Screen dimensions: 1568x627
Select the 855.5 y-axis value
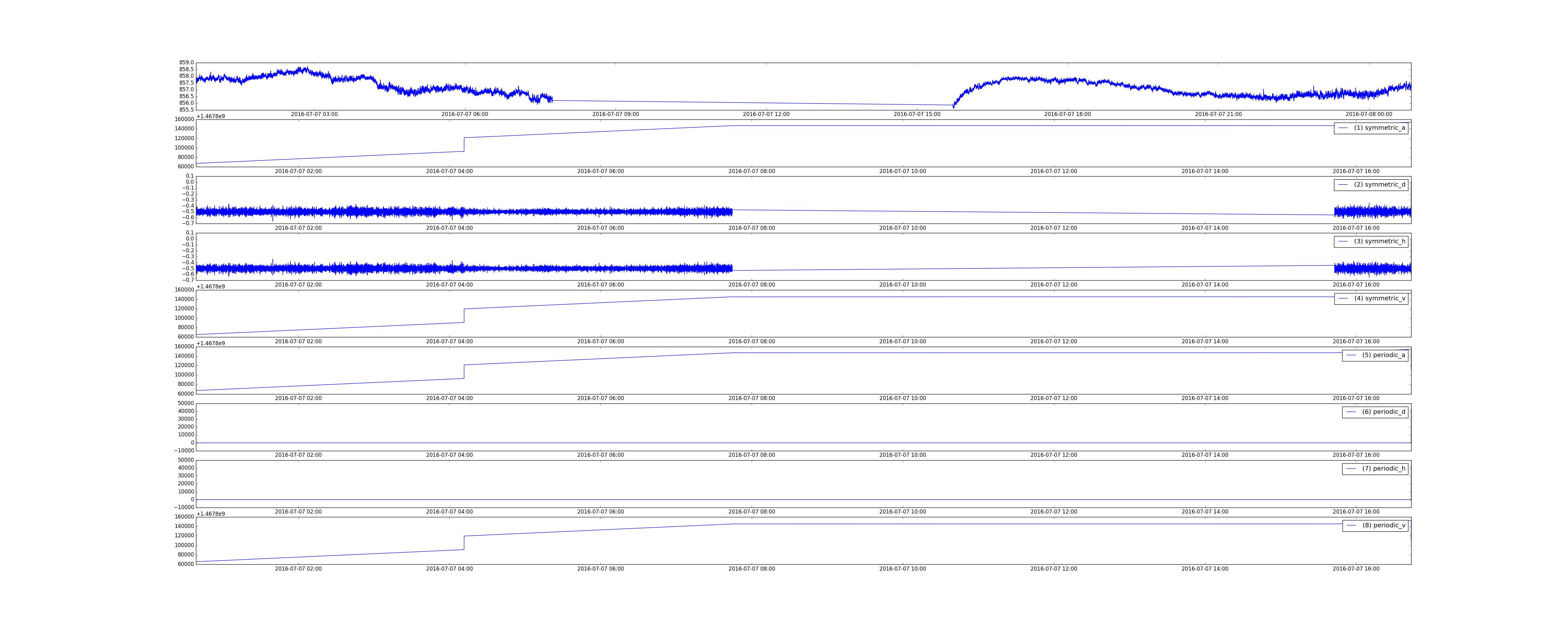(x=186, y=110)
